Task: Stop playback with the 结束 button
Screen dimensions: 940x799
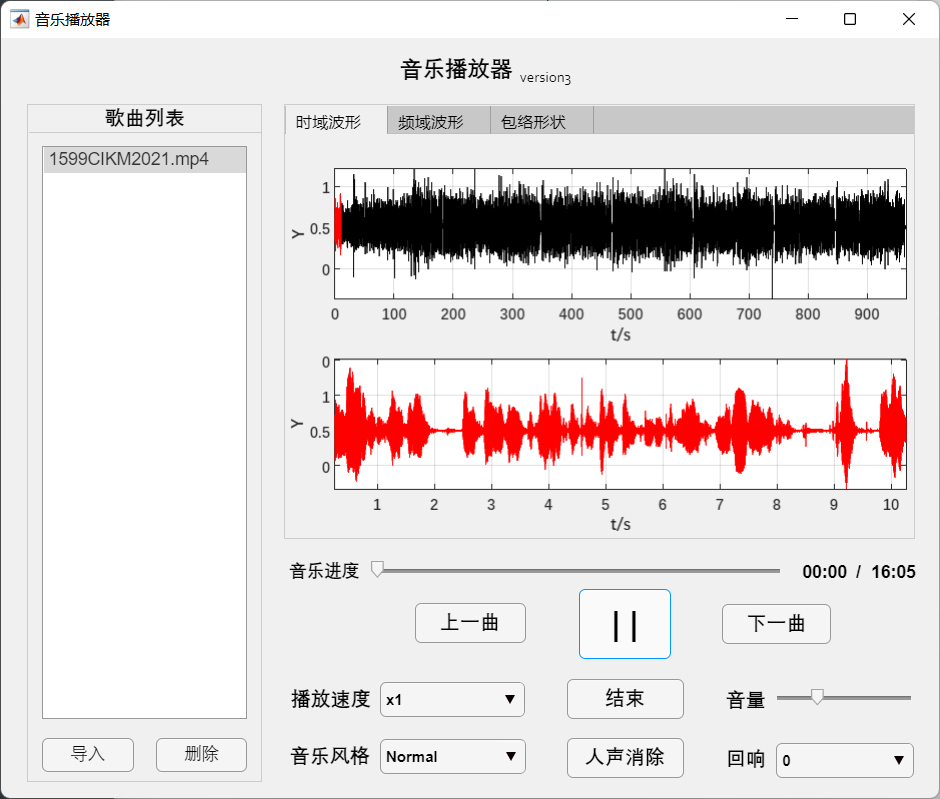Action: 625,698
